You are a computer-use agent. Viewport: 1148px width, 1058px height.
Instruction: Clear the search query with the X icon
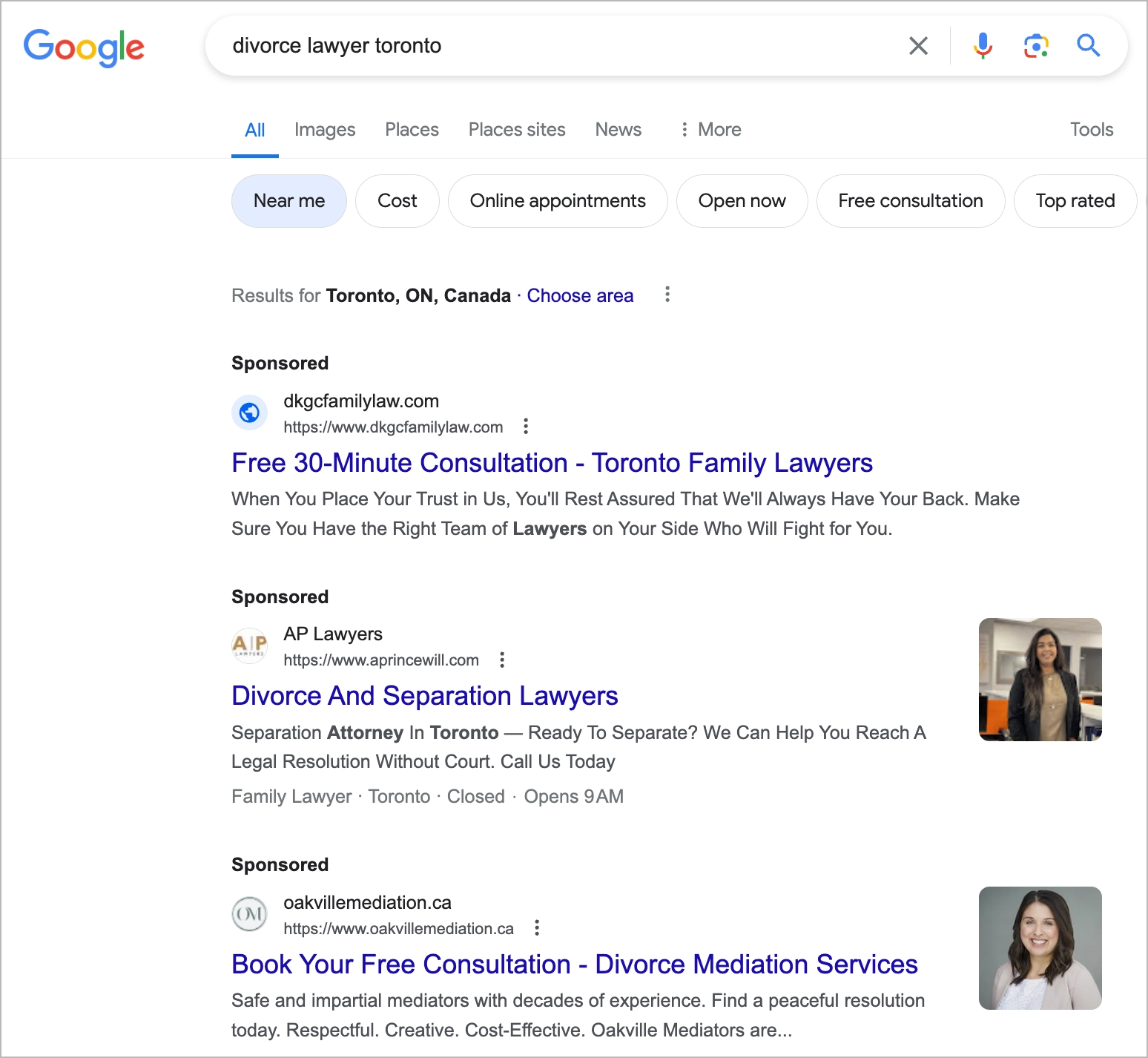(x=918, y=46)
